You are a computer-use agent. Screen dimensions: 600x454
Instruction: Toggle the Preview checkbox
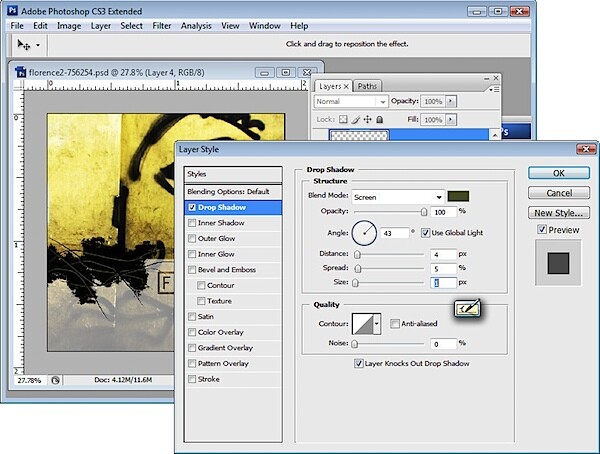[542, 230]
